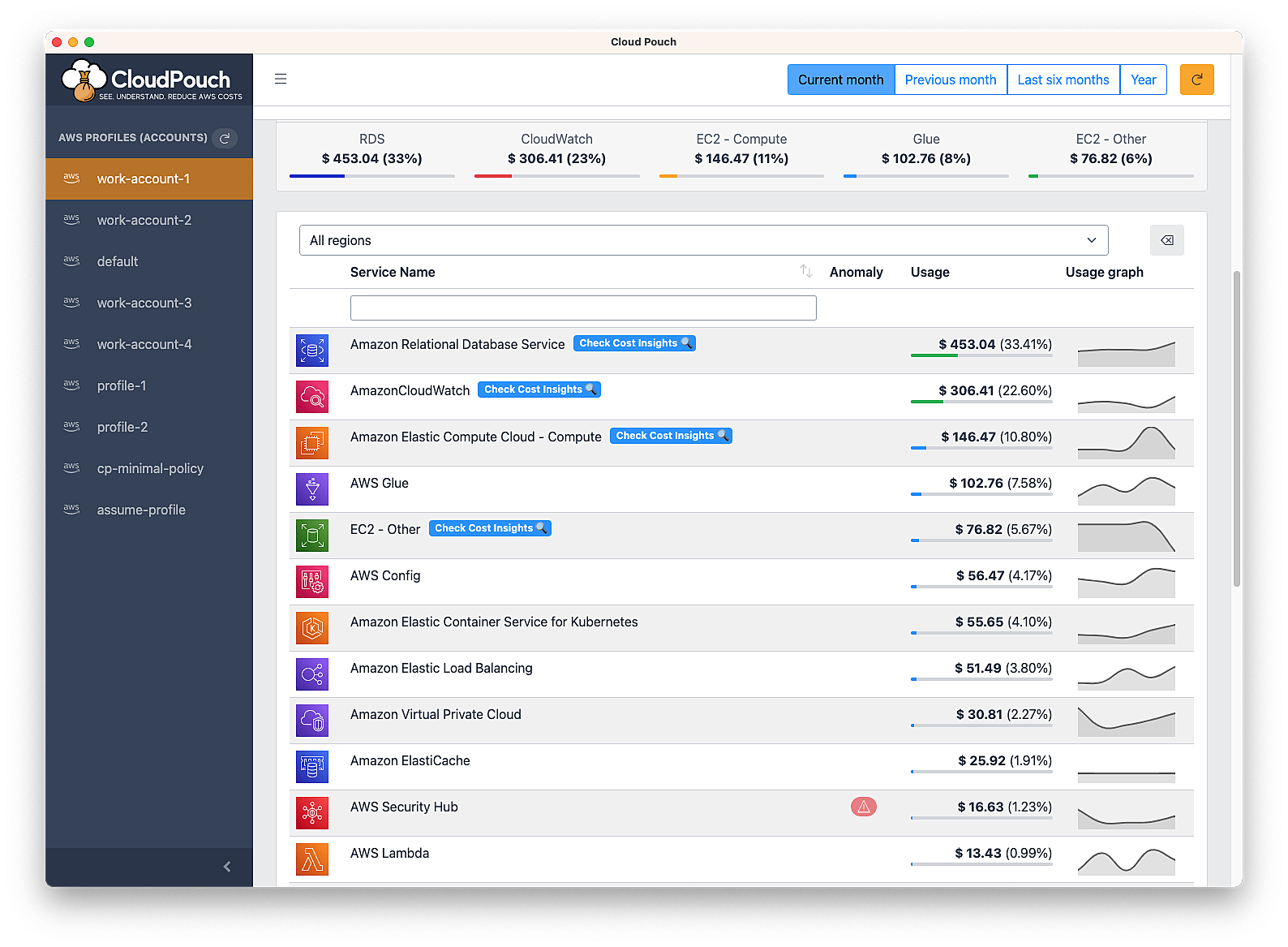This screenshot has height=947, width=1288.
Task: Click the $ 51.49 (3.80%) usage value
Action: click(1003, 668)
